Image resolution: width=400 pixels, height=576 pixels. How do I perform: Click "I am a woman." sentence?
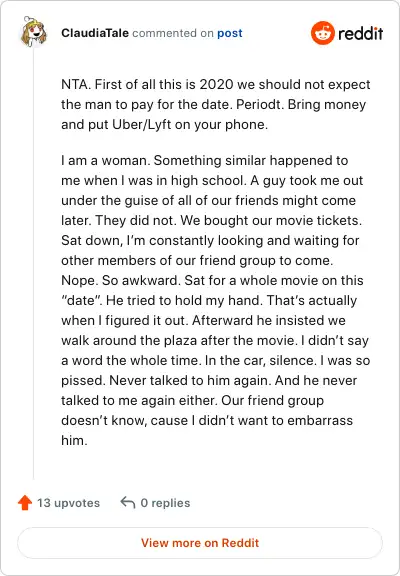(105, 161)
